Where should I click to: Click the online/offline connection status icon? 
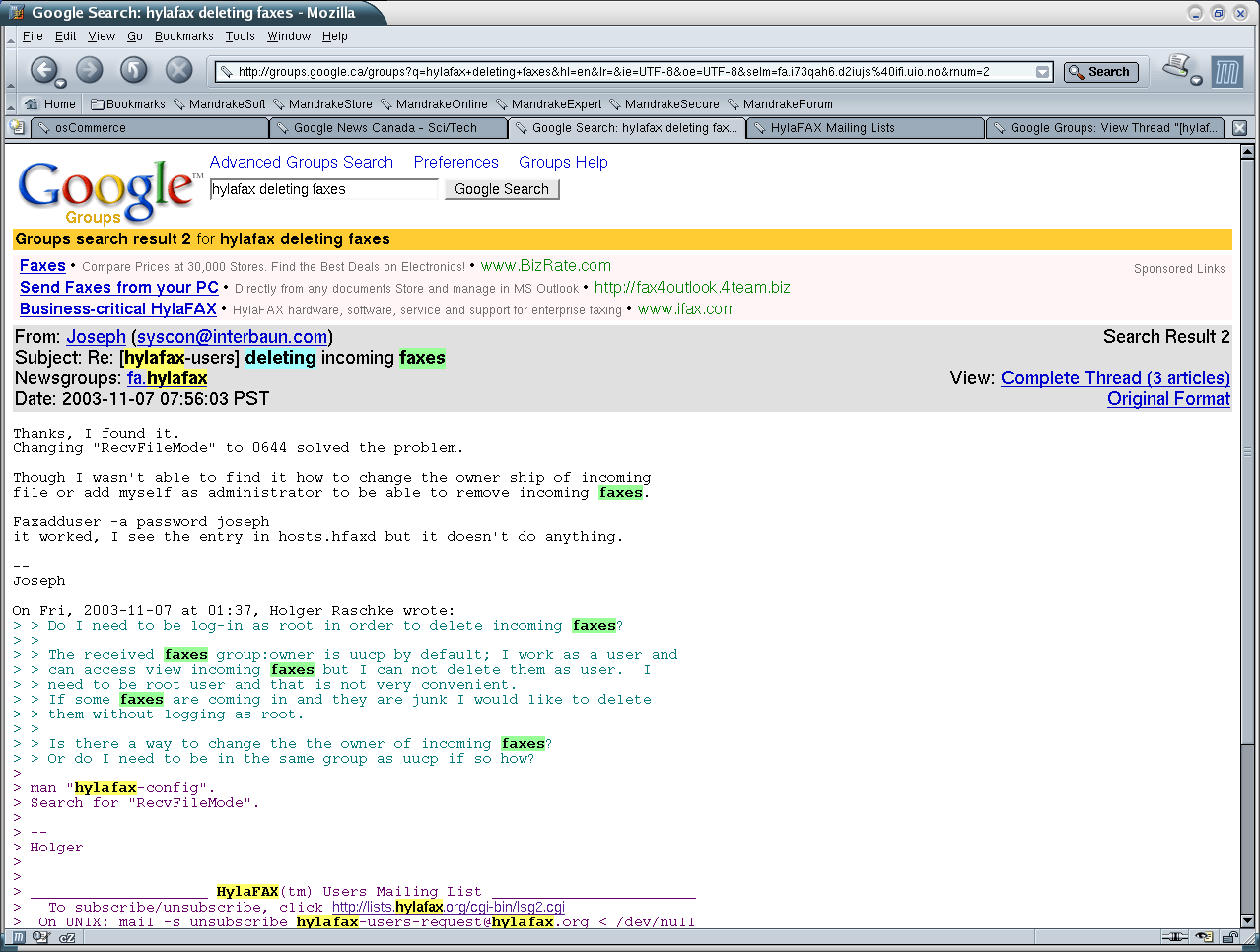1175,938
